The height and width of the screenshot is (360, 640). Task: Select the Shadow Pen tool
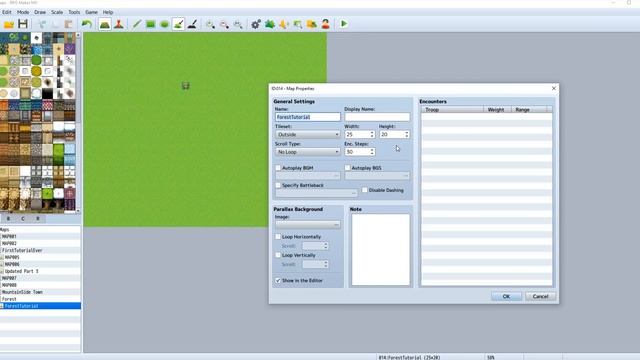pyautogui.click(x=192, y=24)
